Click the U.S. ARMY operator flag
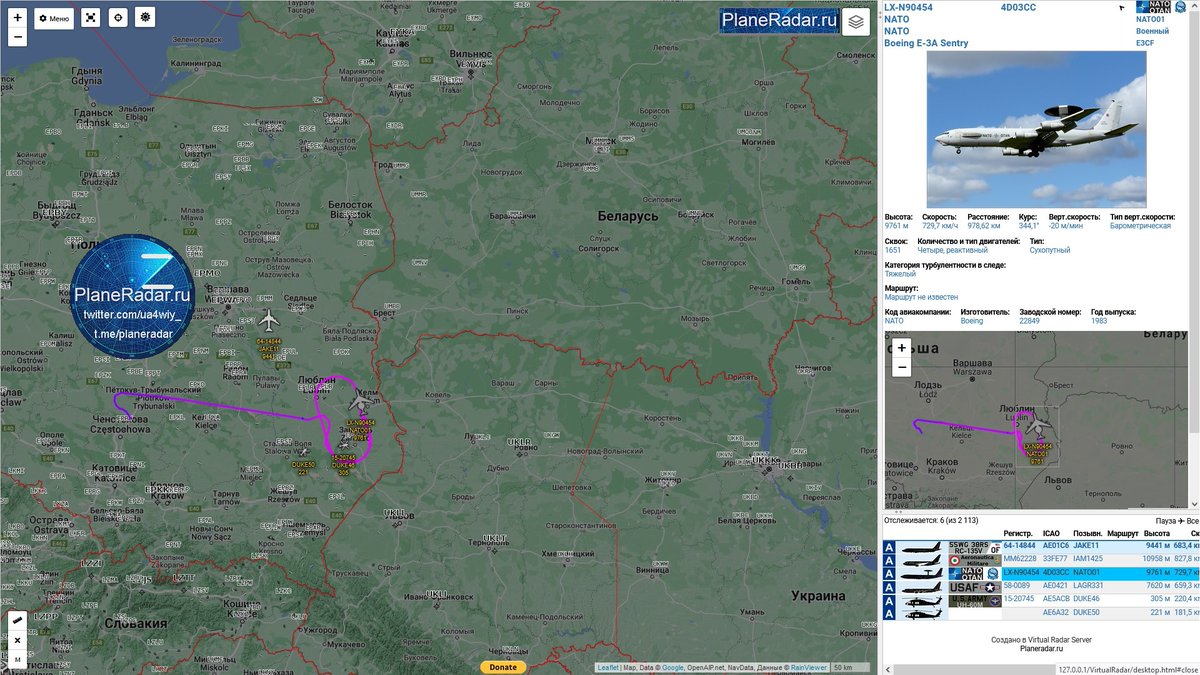 (x=974, y=599)
